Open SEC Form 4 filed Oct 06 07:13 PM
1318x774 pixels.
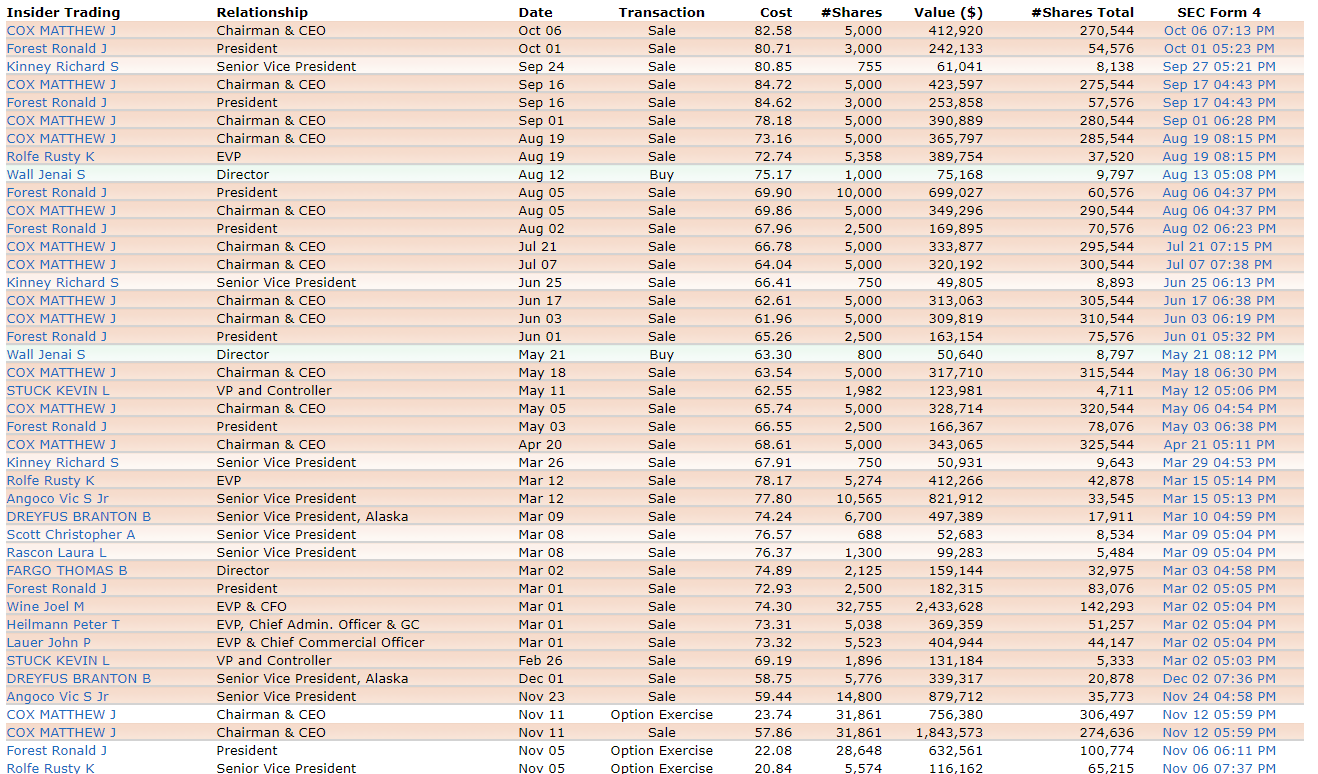point(1218,31)
